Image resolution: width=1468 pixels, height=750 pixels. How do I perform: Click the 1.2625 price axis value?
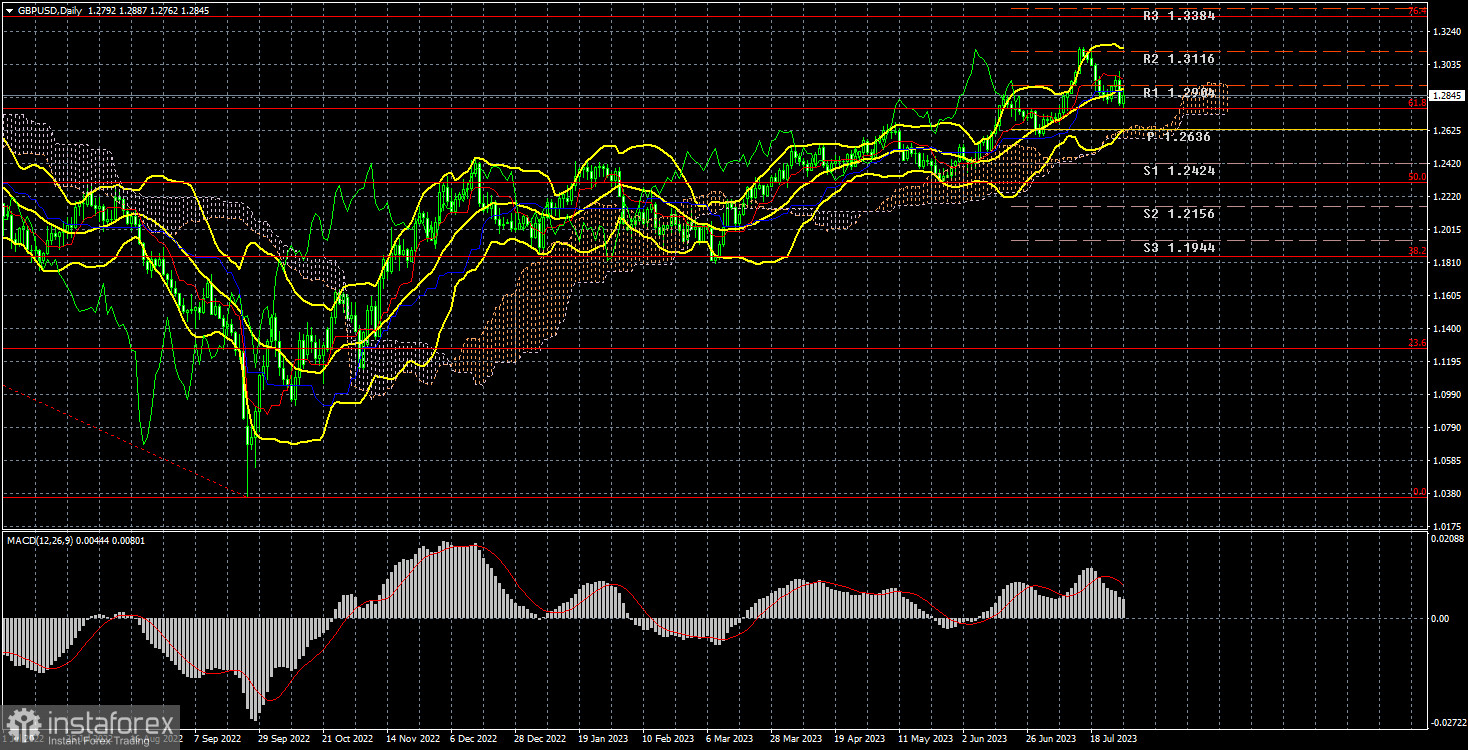[x=1447, y=131]
